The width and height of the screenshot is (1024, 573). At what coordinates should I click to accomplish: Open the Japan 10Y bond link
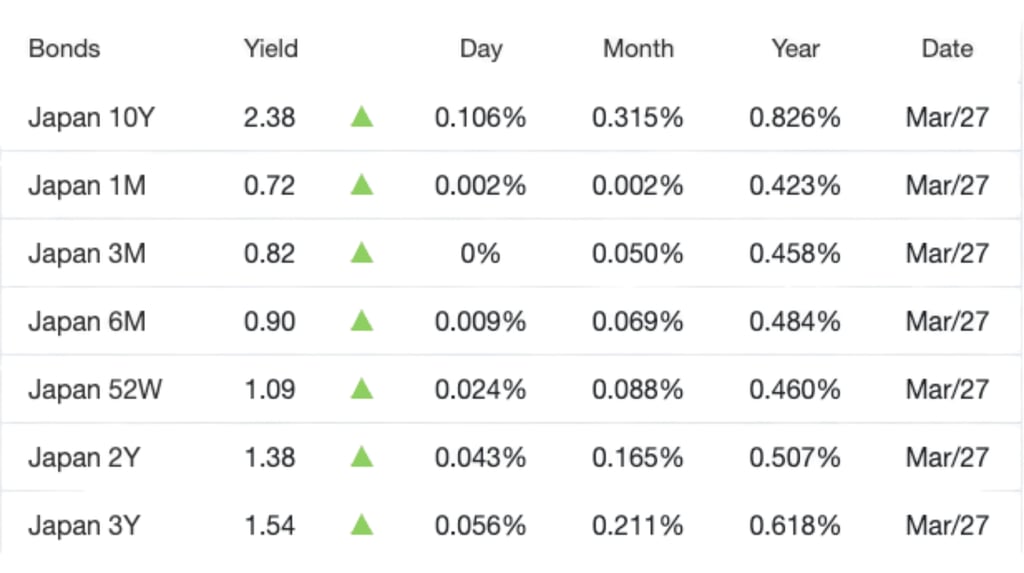click(x=91, y=118)
